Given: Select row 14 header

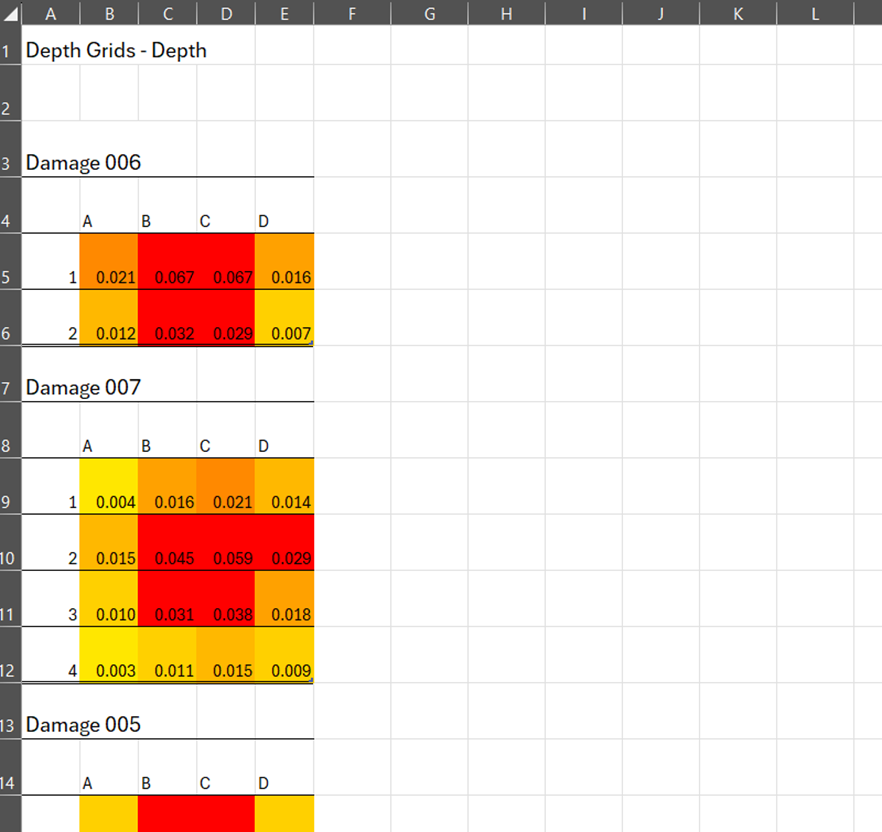Looking at the screenshot, I should pyautogui.click(x=10, y=768).
